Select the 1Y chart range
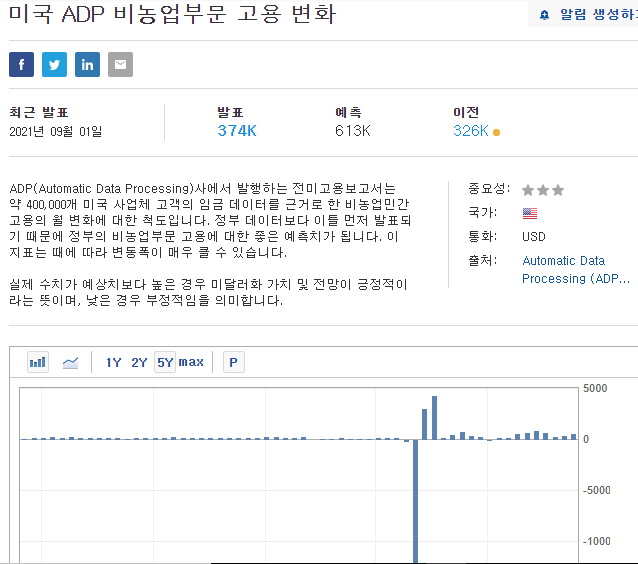The height and width of the screenshot is (564, 638). pos(114,362)
